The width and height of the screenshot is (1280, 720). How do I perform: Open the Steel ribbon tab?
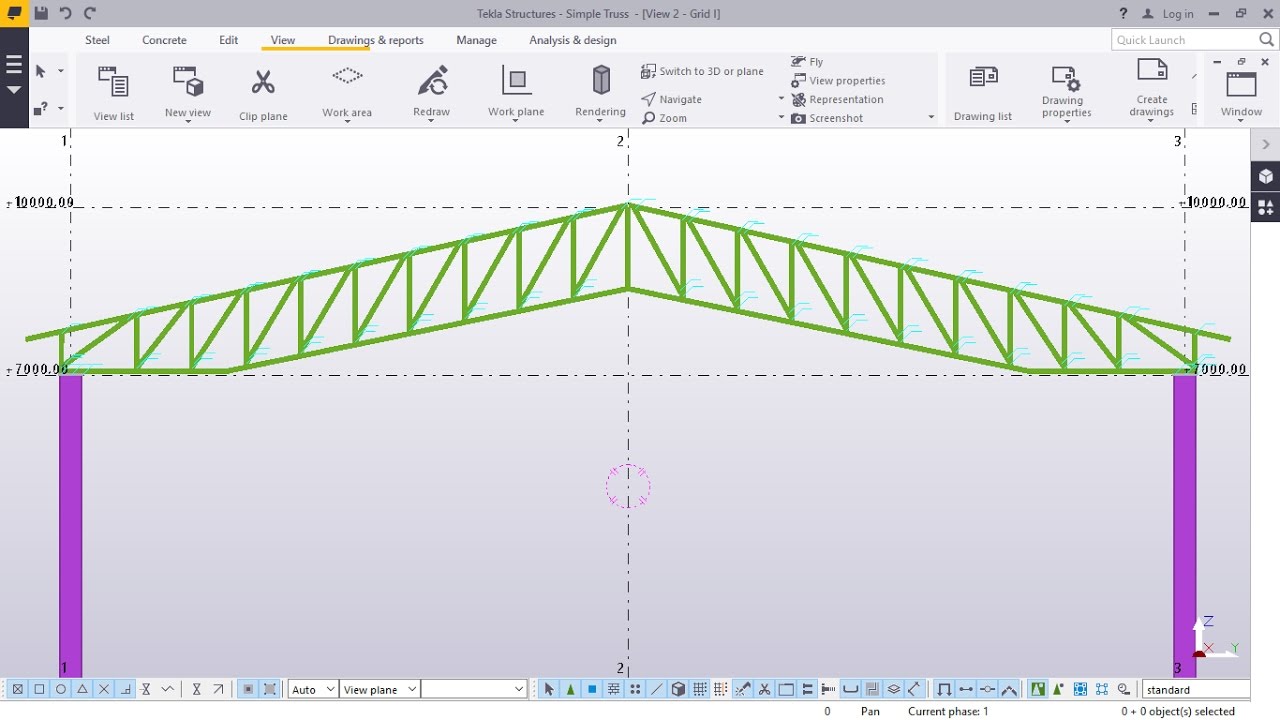97,40
